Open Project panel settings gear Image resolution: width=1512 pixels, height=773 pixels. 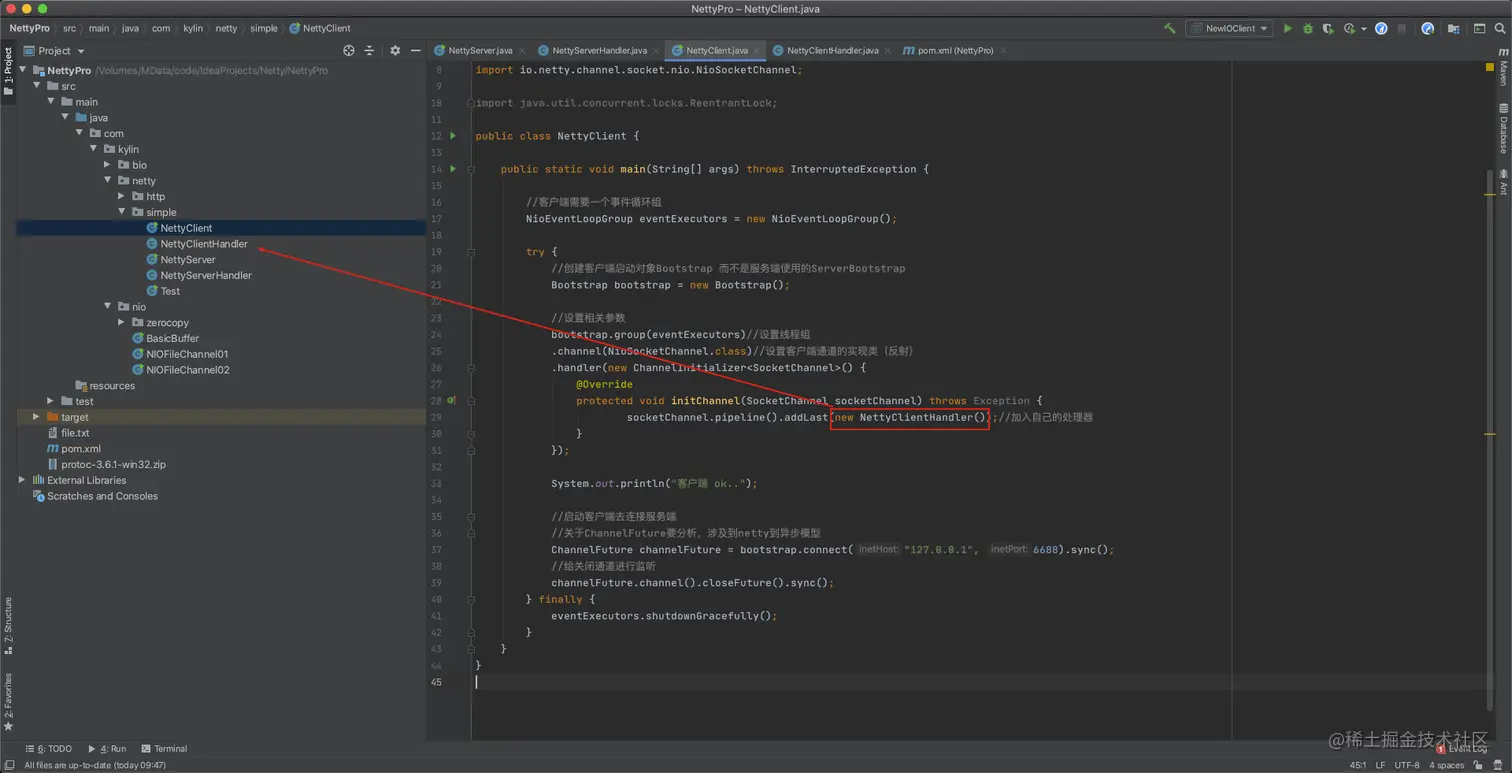coord(395,50)
